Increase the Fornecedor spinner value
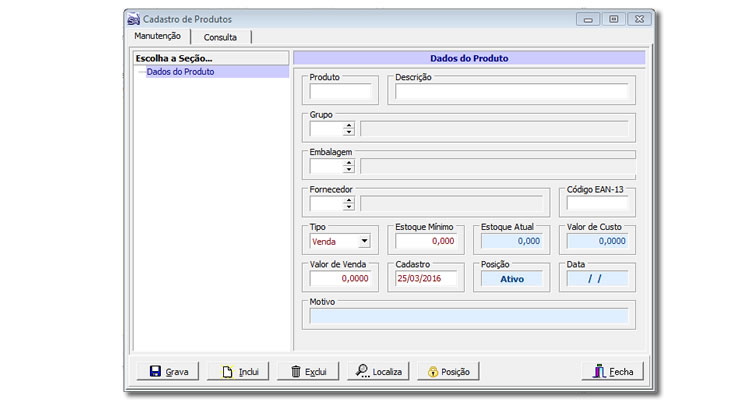 coord(349,200)
